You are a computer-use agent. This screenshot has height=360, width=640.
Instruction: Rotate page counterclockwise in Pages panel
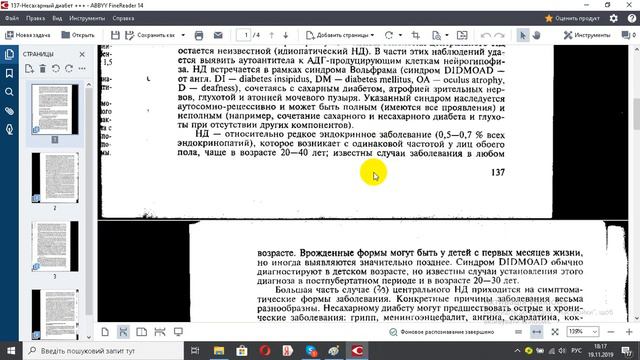coord(56,69)
